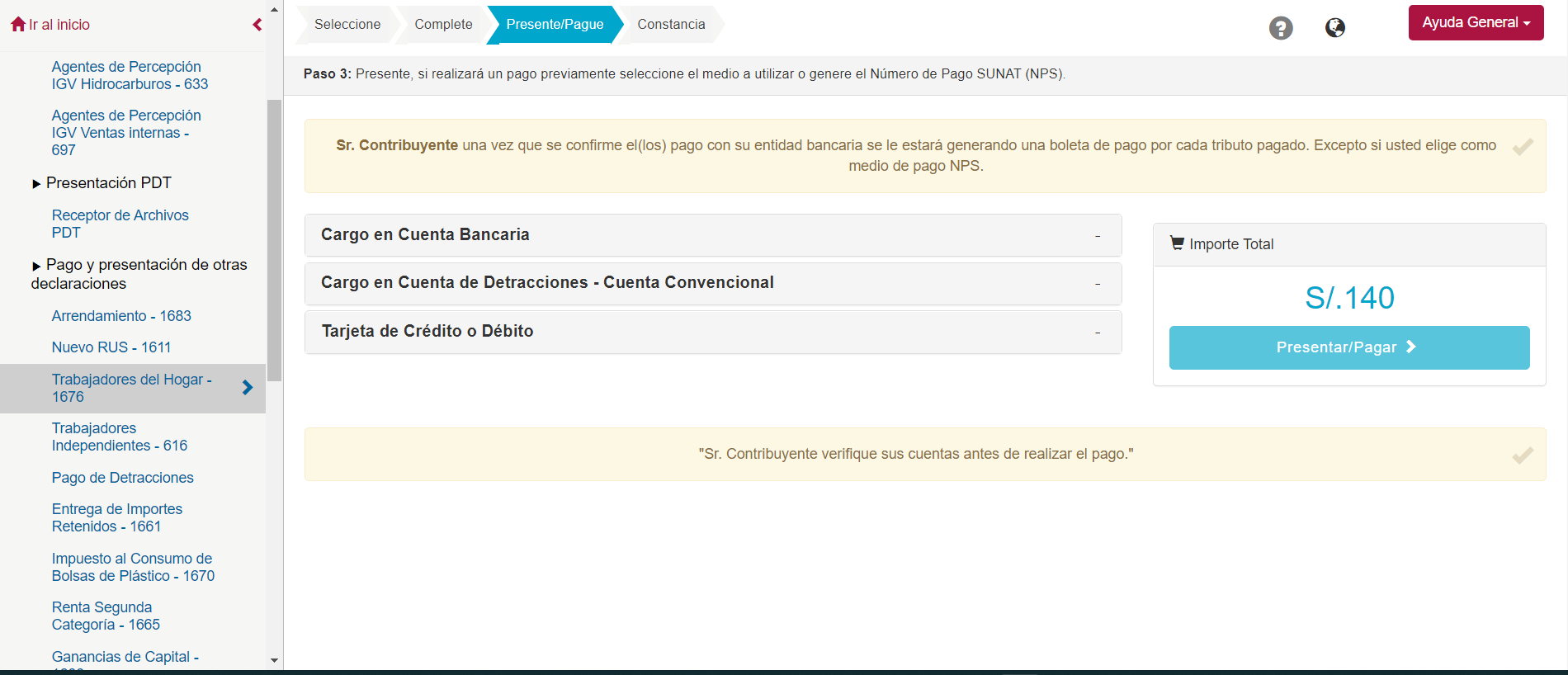Screen dimensions: 1568x675
Task: Click the home icon next to Ir al inicio
Action: pos(18,25)
